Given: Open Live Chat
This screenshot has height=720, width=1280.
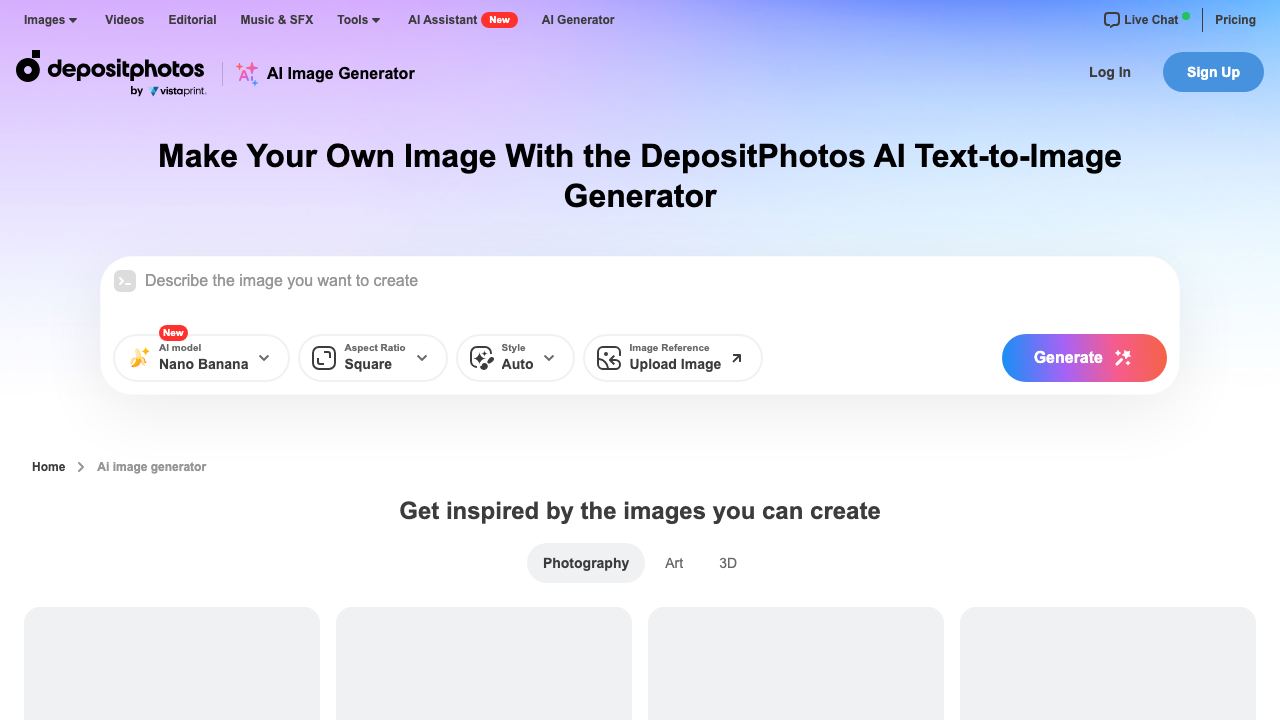Looking at the screenshot, I should tap(1147, 20).
